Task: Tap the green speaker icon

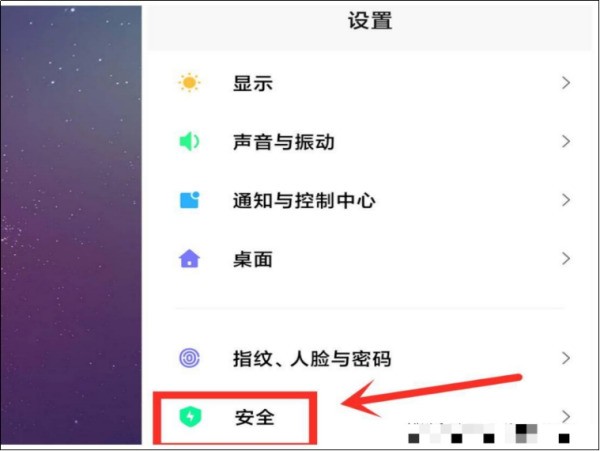Action: tap(189, 142)
